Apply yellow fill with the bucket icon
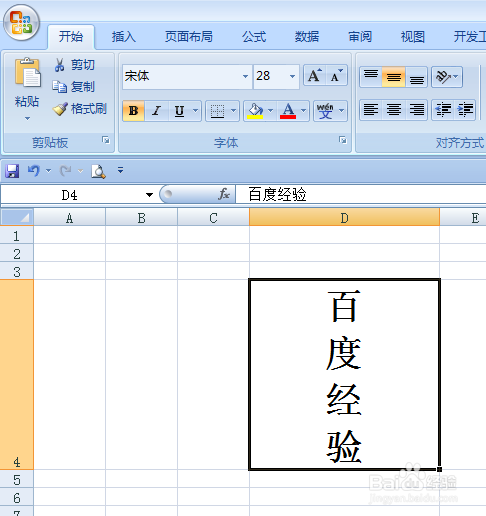Viewport: 486px width, 516px height. tap(255, 111)
